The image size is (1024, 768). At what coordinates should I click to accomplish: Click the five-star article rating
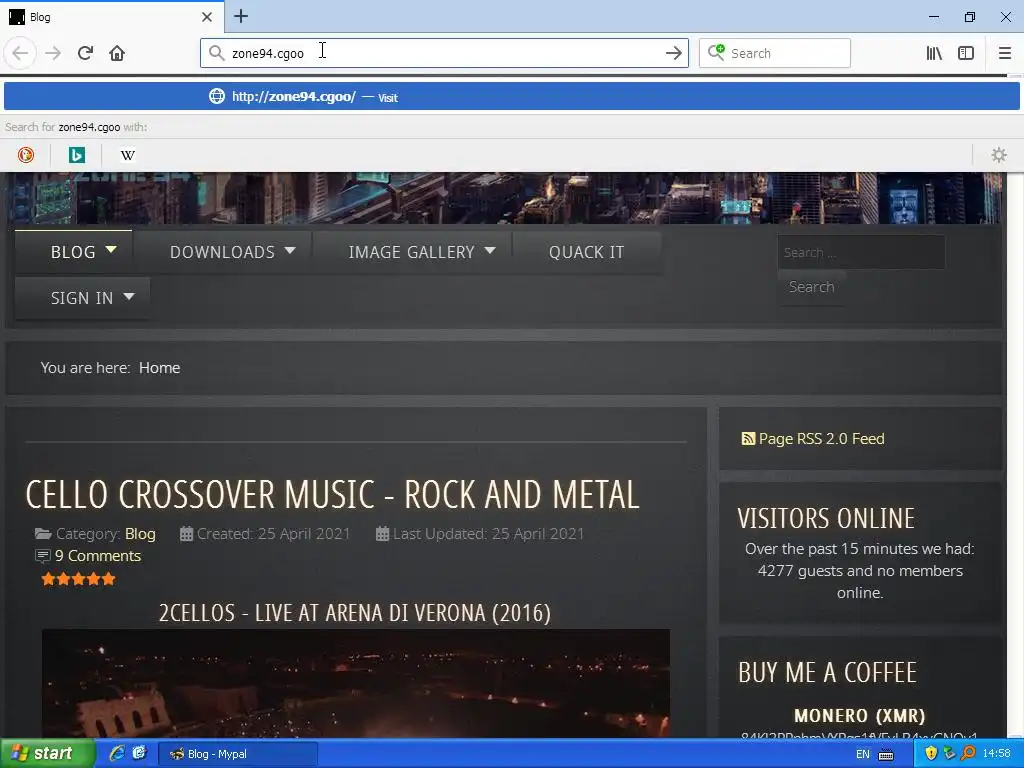(78, 579)
